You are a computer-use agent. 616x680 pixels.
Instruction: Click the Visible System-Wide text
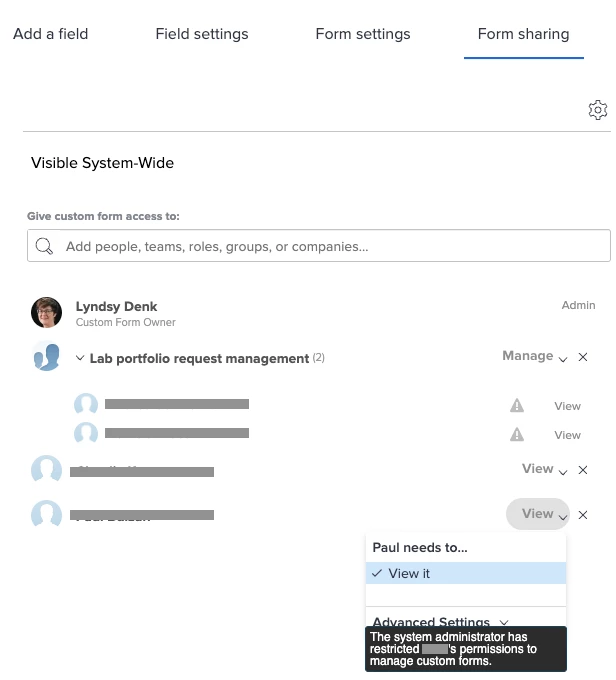point(102,163)
